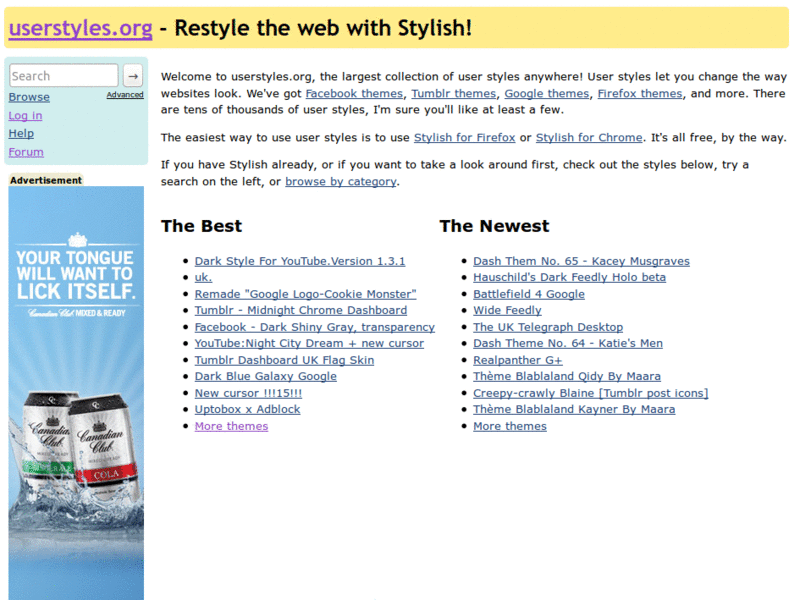This screenshot has width=800, height=600.
Task: Open Dash Theme No. 64 - Katie's Men
Action: coord(568,343)
